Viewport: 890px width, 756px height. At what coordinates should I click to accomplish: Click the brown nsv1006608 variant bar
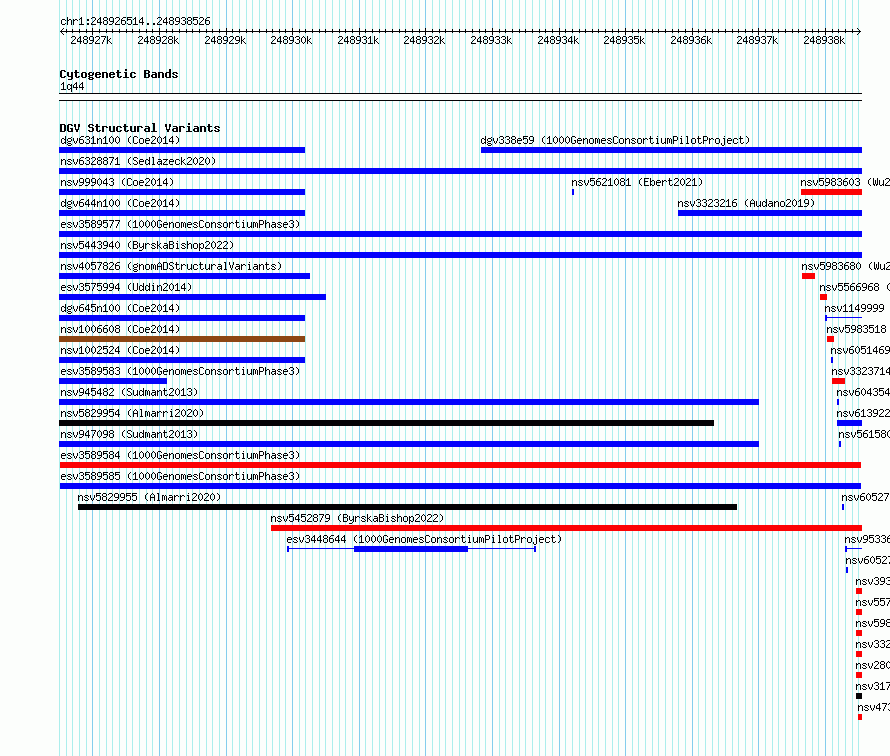(182, 339)
